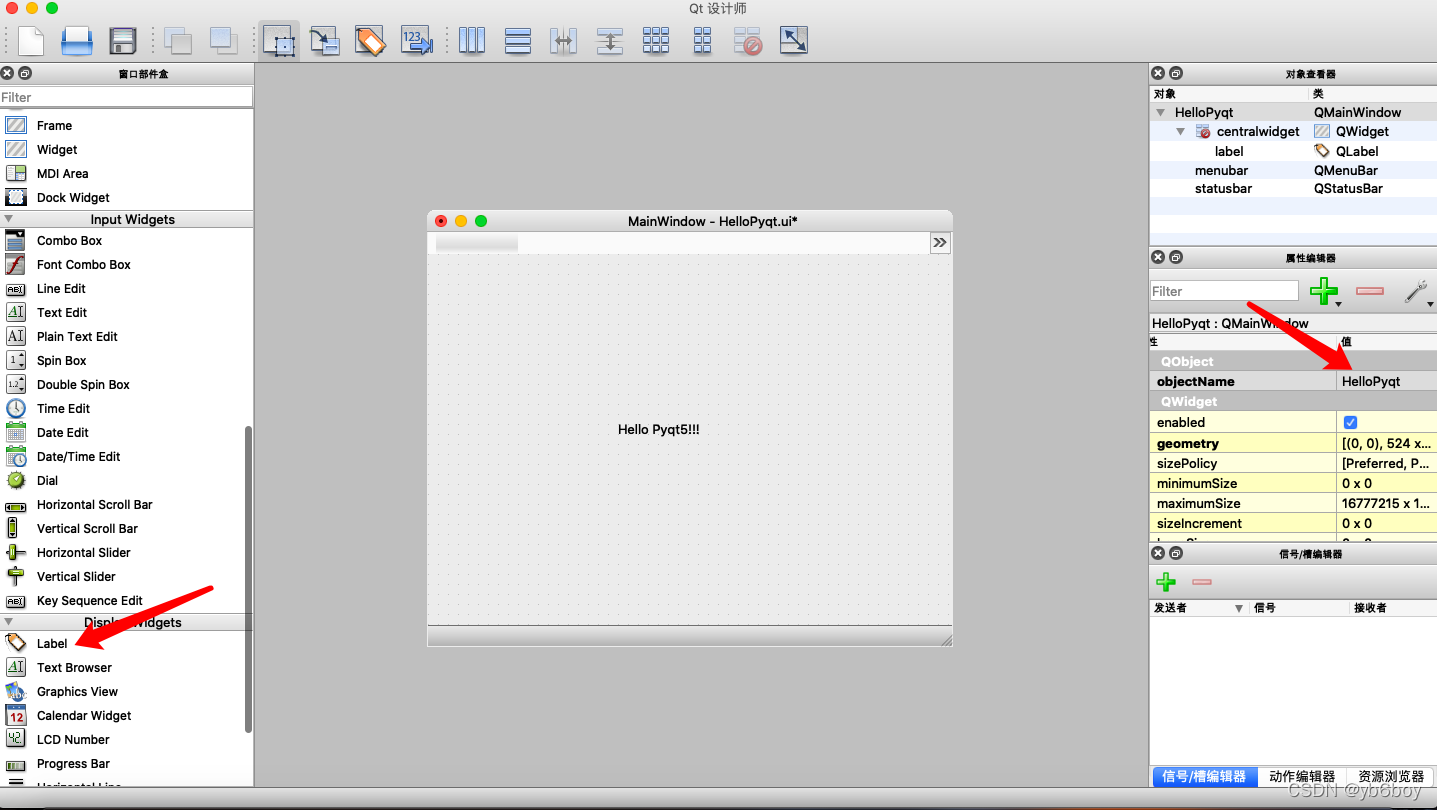Switch to the 动作编辑器 tab
This screenshot has width=1437, height=810.
(x=1302, y=776)
